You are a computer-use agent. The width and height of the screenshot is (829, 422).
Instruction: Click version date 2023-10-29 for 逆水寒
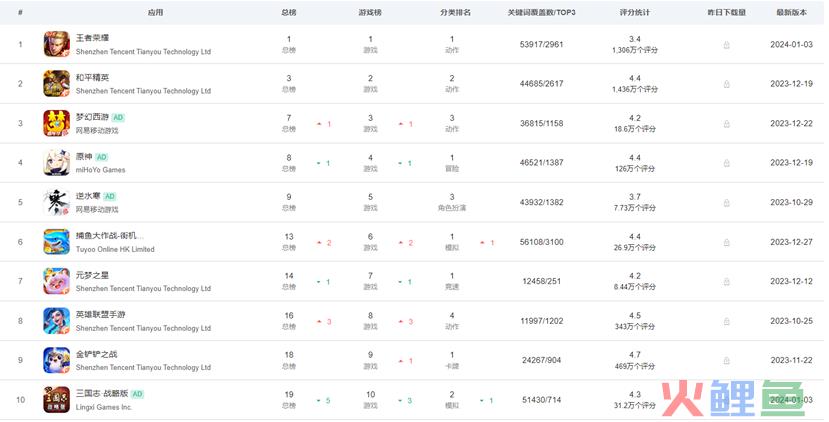(791, 202)
